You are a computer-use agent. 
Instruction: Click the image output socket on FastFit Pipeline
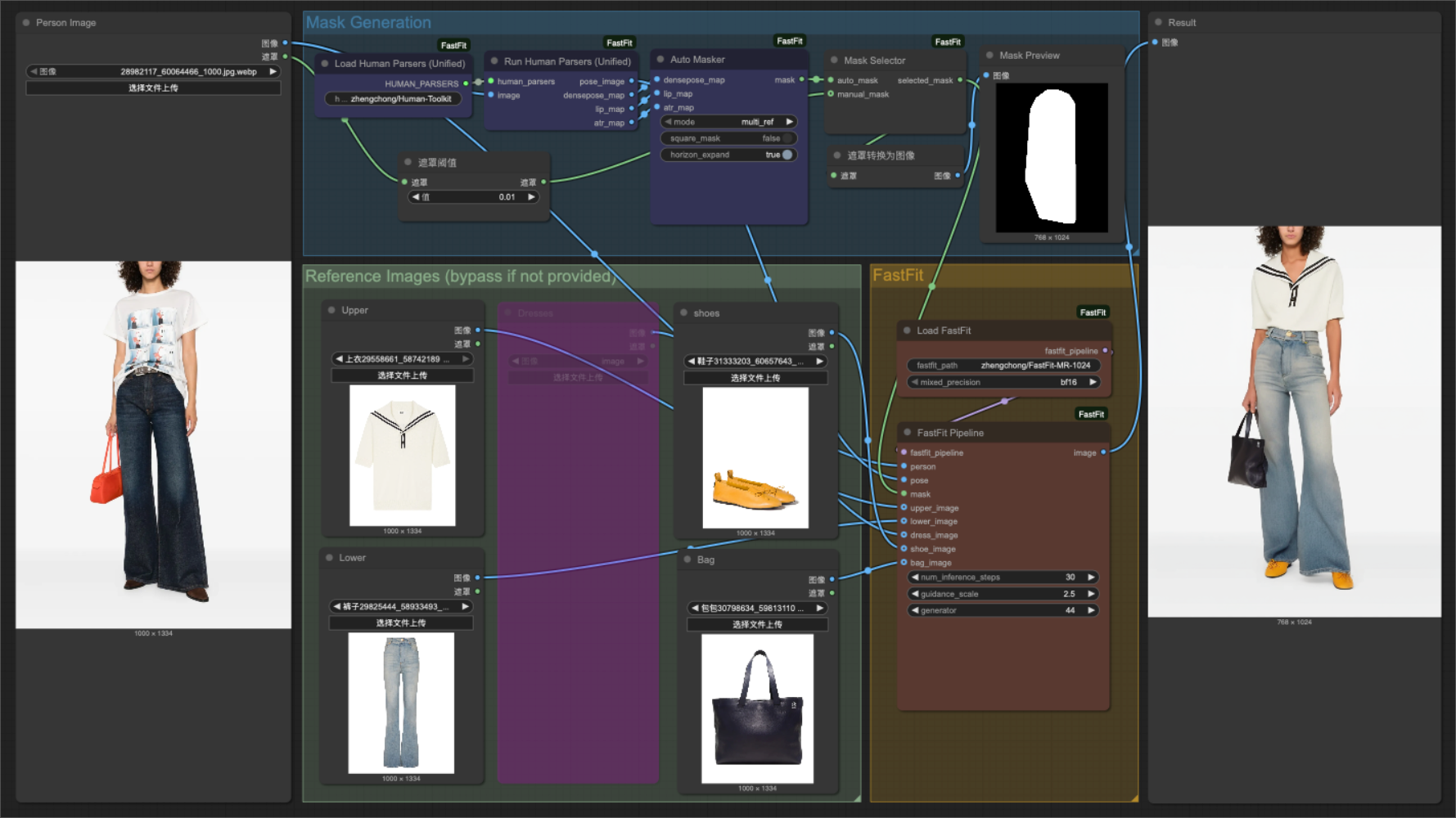point(1105,452)
